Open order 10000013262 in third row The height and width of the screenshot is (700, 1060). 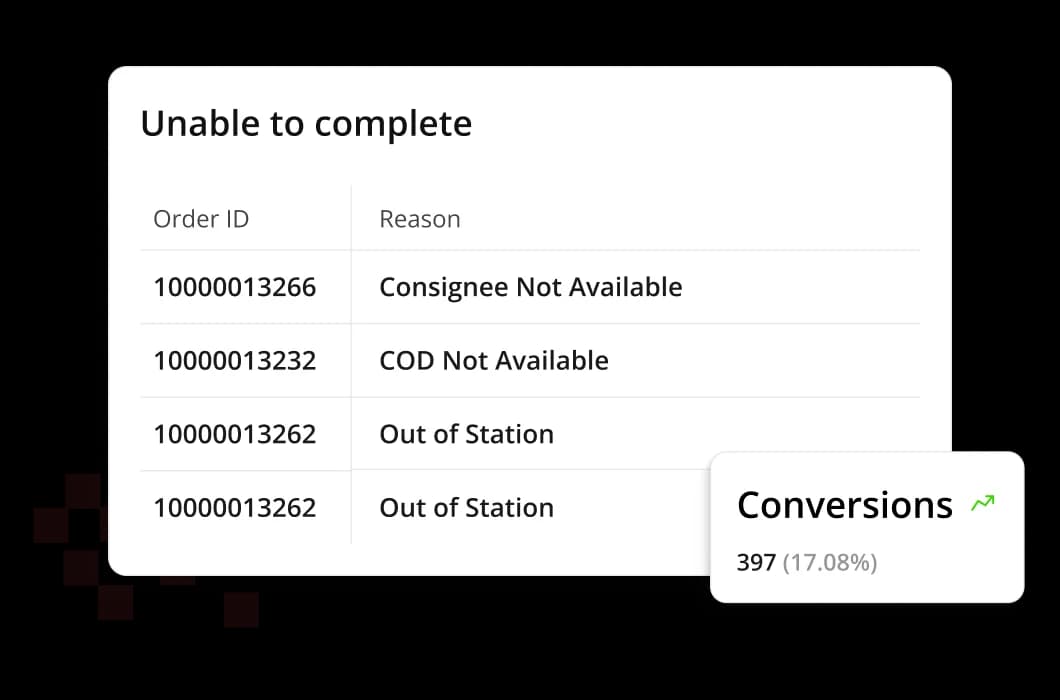(234, 434)
